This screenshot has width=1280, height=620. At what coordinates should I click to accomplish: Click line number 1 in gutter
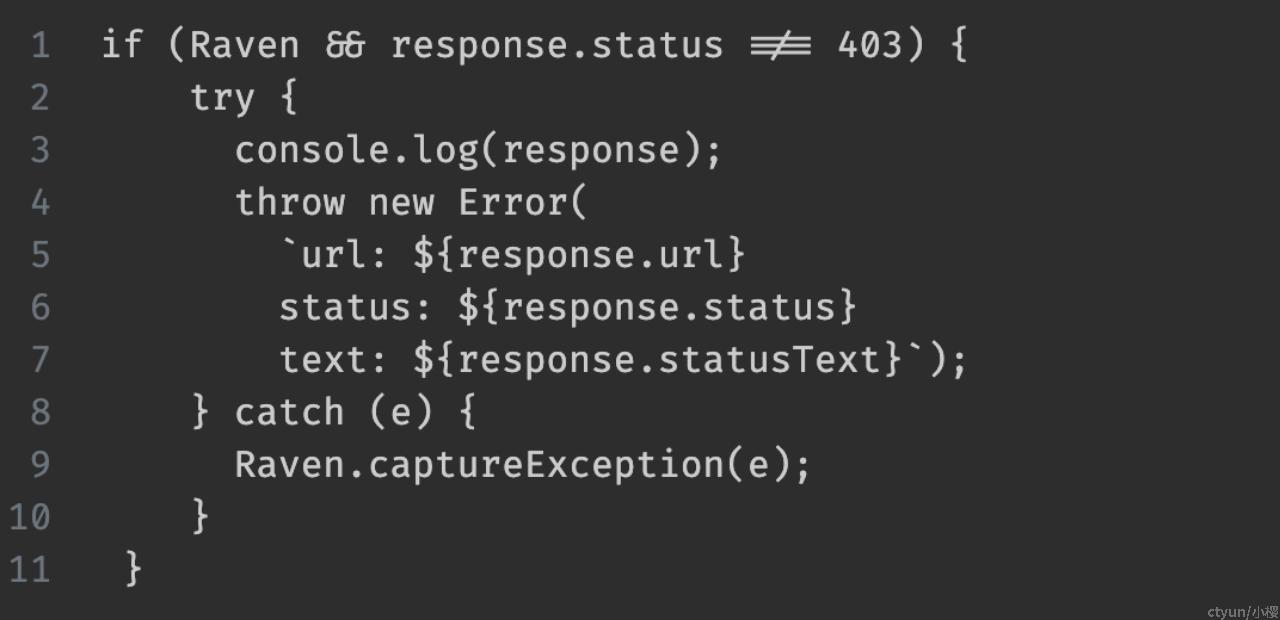pyautogui.click(x=40, y=46)
